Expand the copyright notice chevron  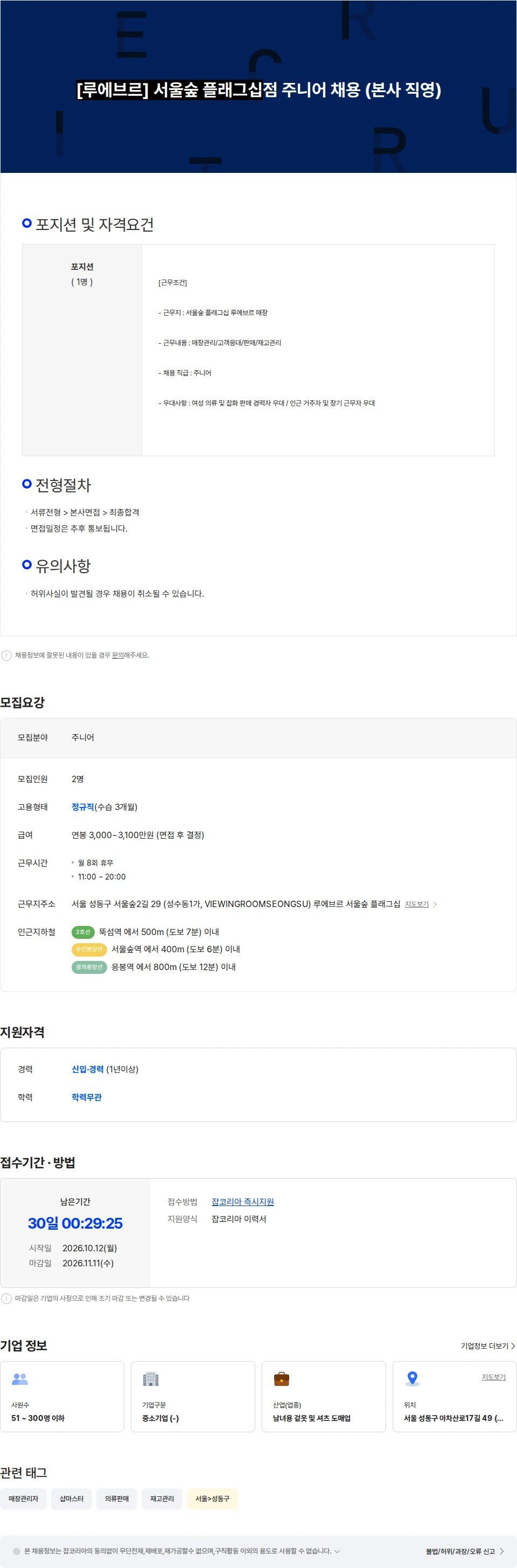point(337,1551)
